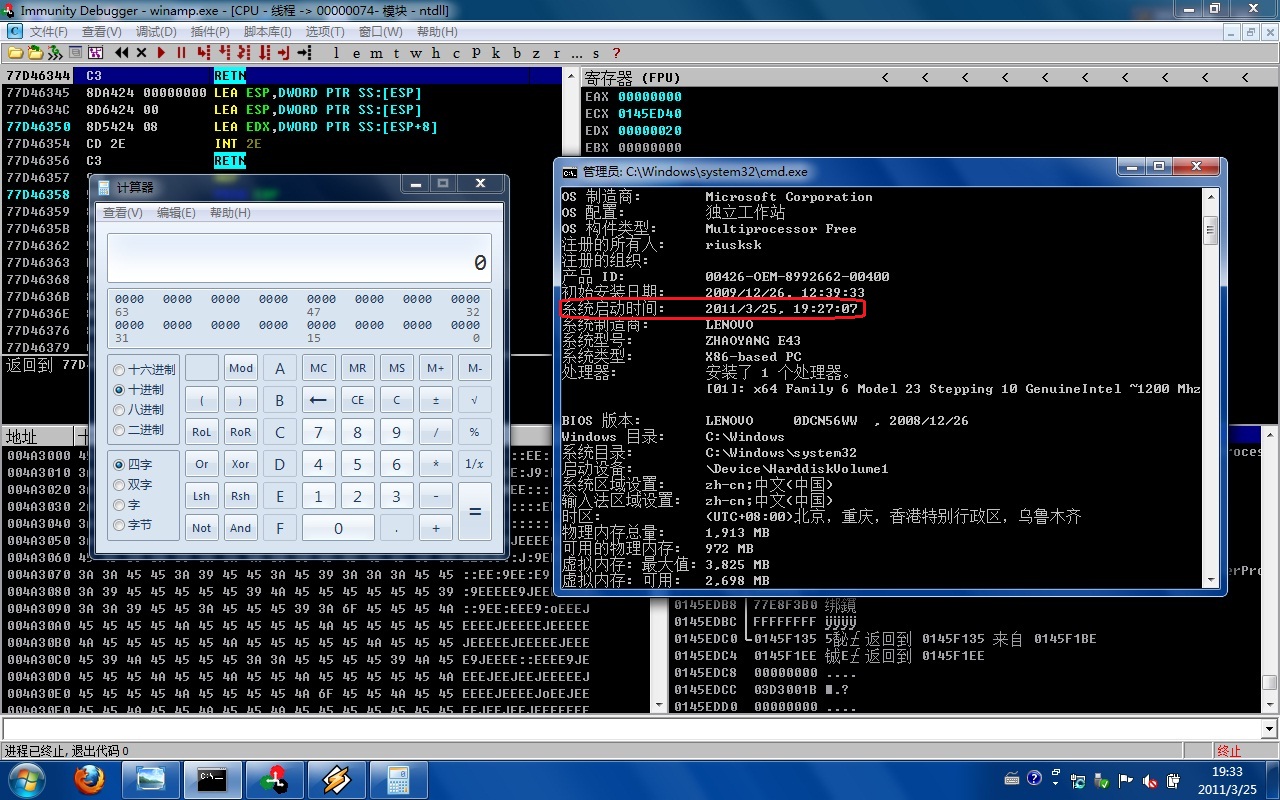Select the 十进制 (decimal) radio button
1280x800 pixels.
pyautogui.click(x=139, y=389)
